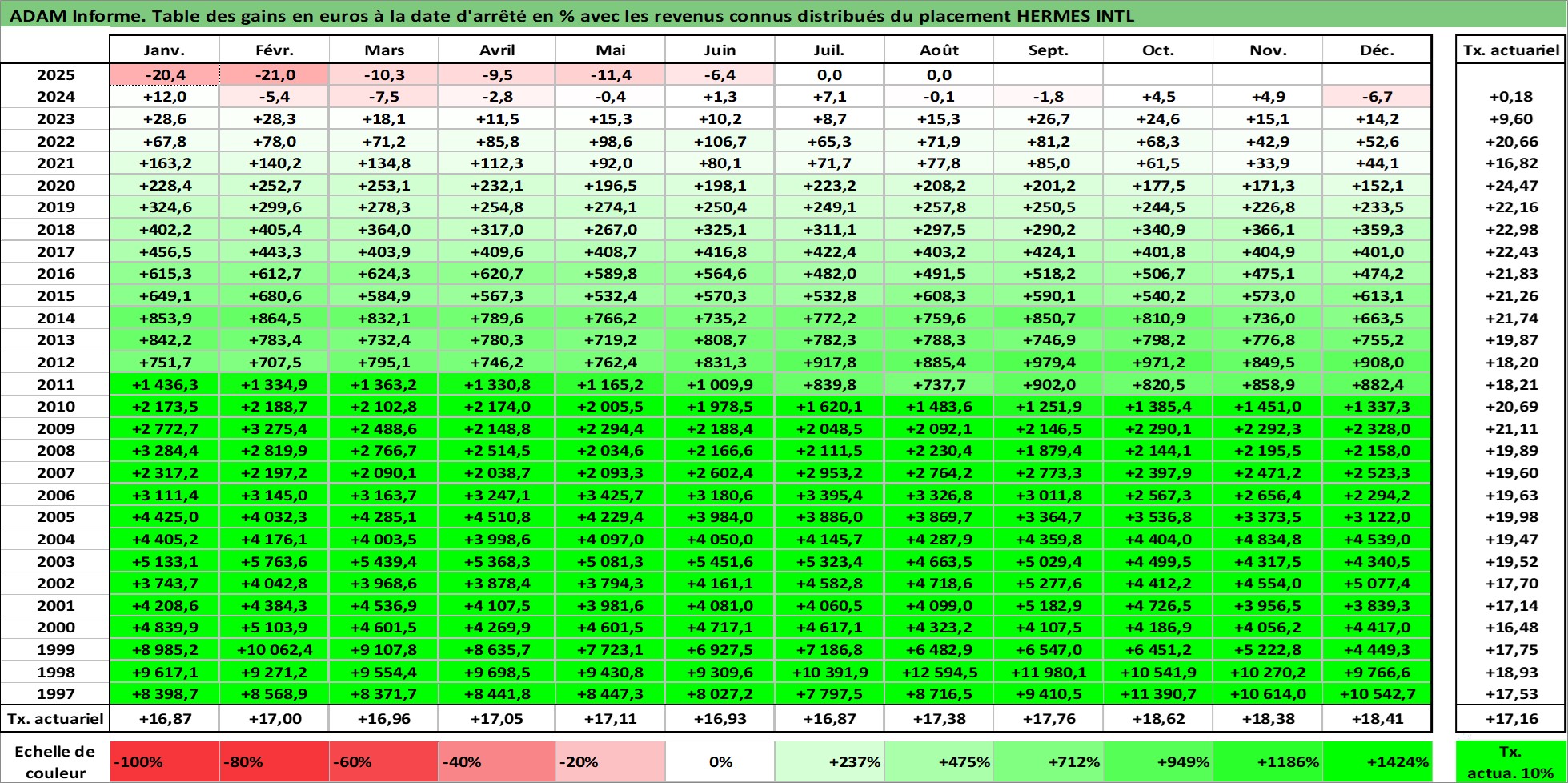This screenshot has height=783, width=1568.
Task: Click the -100% red color scale swatch
Action: click(164, 762)
